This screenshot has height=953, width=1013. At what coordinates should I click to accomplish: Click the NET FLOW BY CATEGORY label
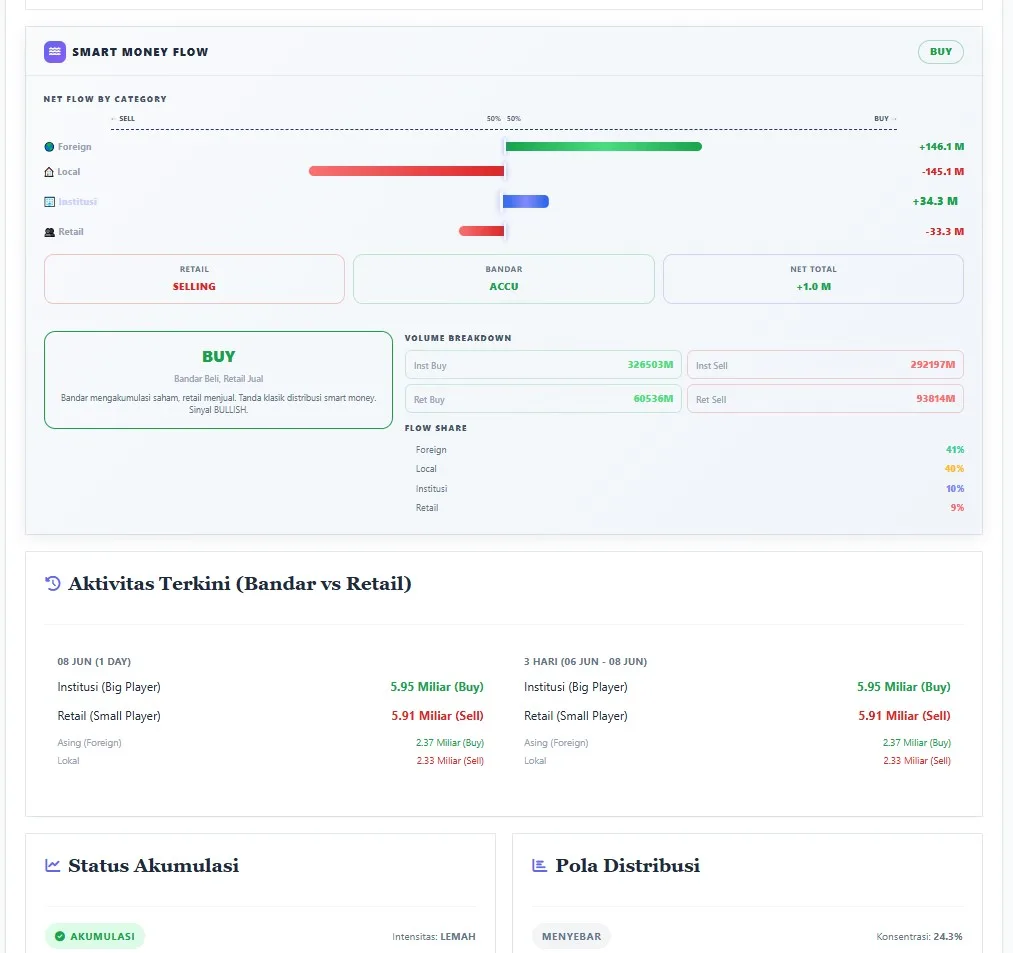point(105,99)
